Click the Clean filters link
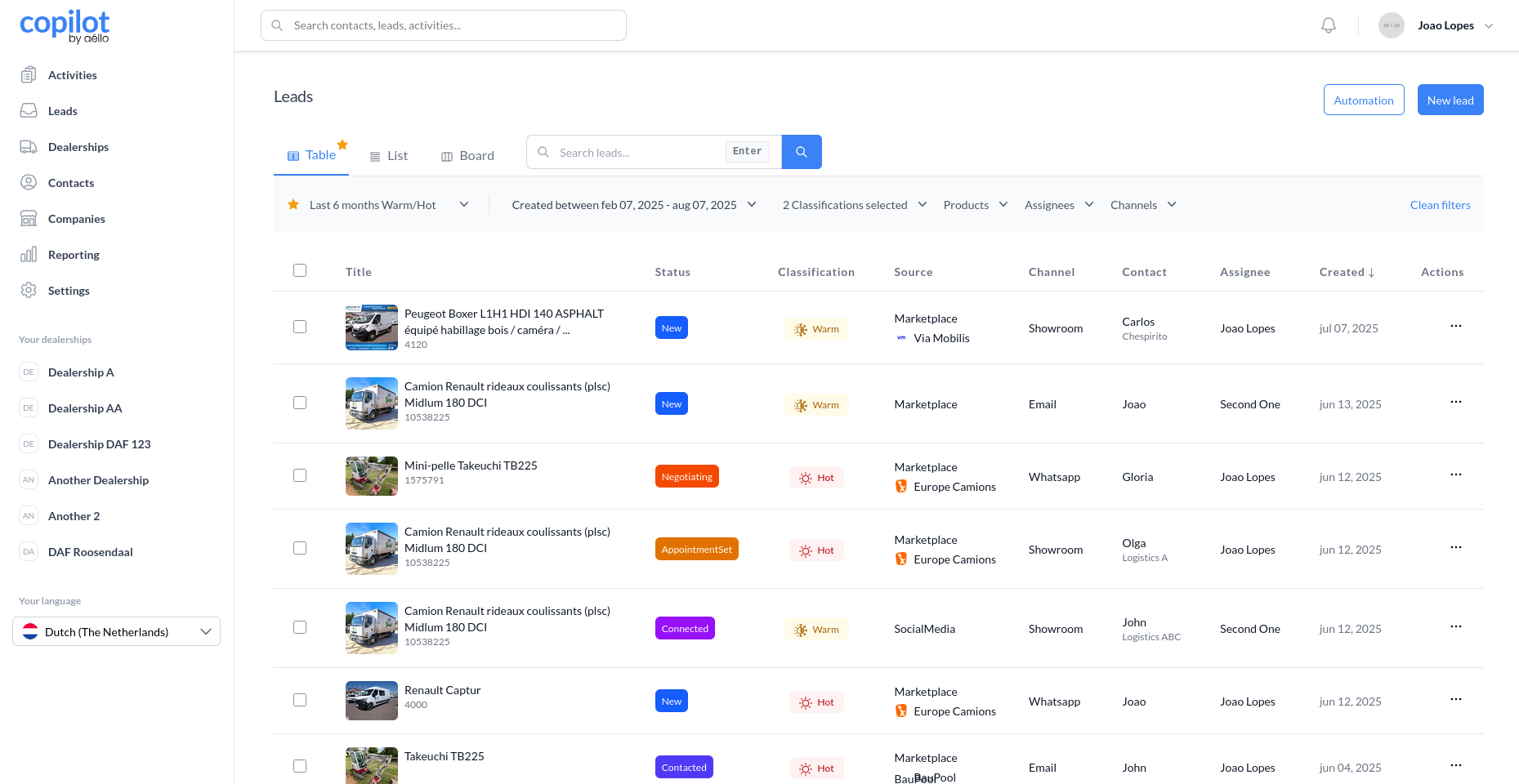 pos(1440,205)
